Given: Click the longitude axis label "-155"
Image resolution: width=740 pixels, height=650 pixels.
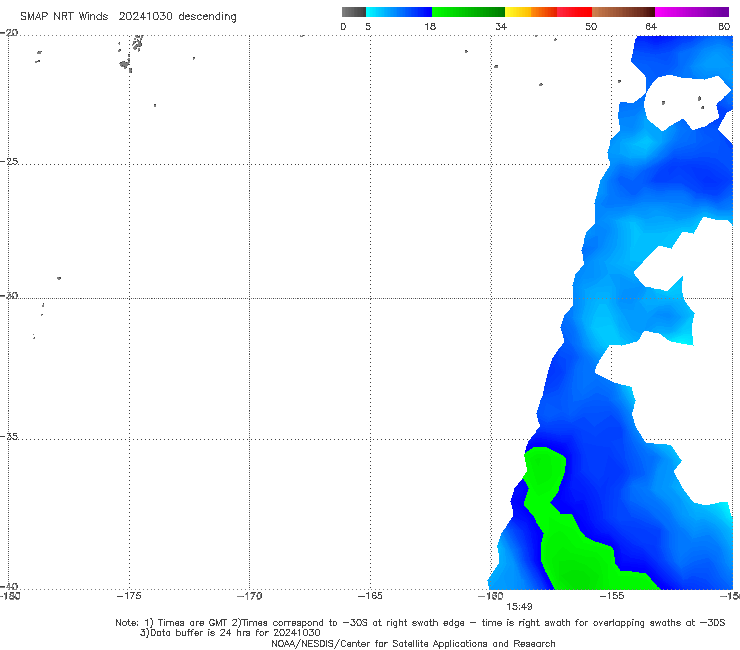Looking at the screenshot, I should (x=611, y=596).
